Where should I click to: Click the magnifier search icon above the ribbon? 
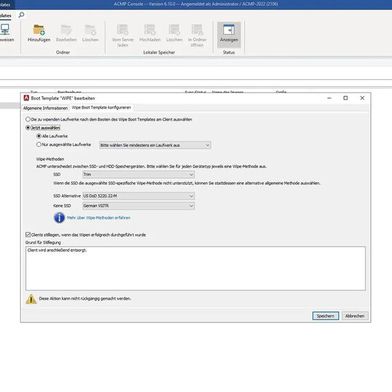coord(21,15)
